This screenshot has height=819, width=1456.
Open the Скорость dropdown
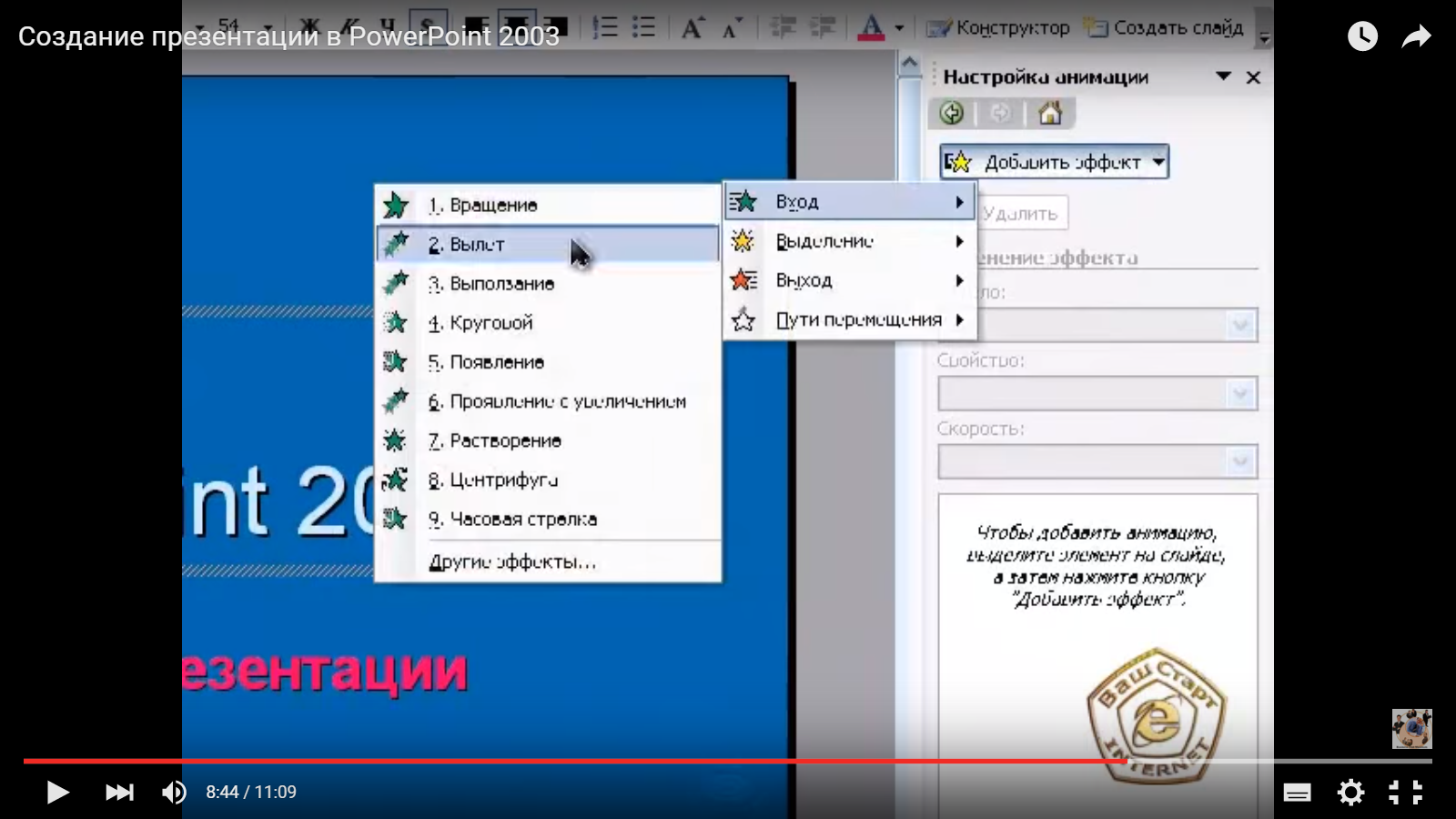tap(1097, 461)
